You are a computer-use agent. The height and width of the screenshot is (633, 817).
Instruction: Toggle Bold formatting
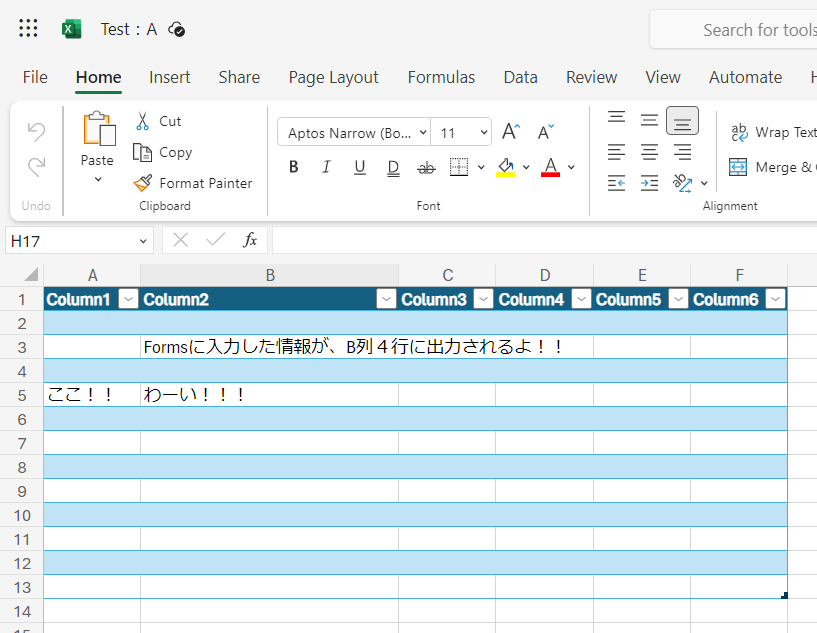pyautogui.click(x=293, y=167)
